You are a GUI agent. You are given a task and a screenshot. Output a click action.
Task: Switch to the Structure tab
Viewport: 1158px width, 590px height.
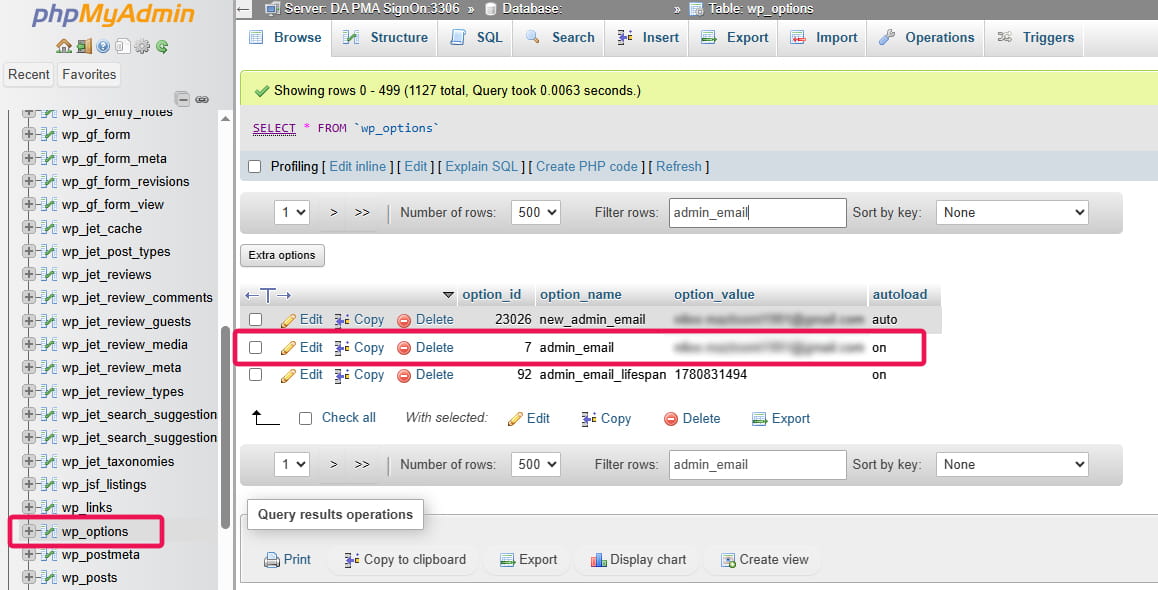pos(385,38)
